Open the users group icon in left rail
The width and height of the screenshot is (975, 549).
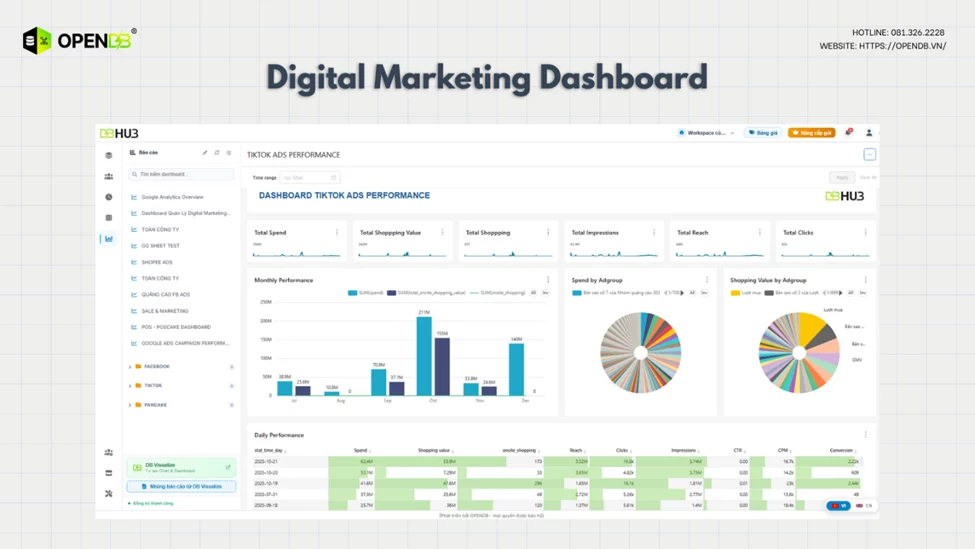point(109,177)
